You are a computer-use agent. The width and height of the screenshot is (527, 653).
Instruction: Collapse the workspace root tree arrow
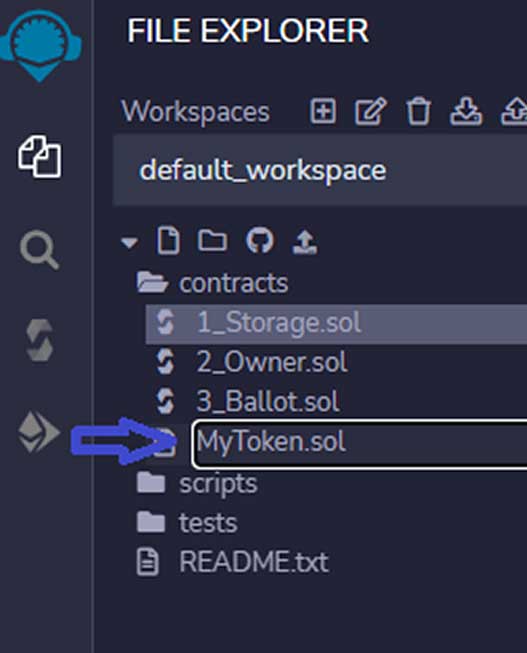coord(130,242)
